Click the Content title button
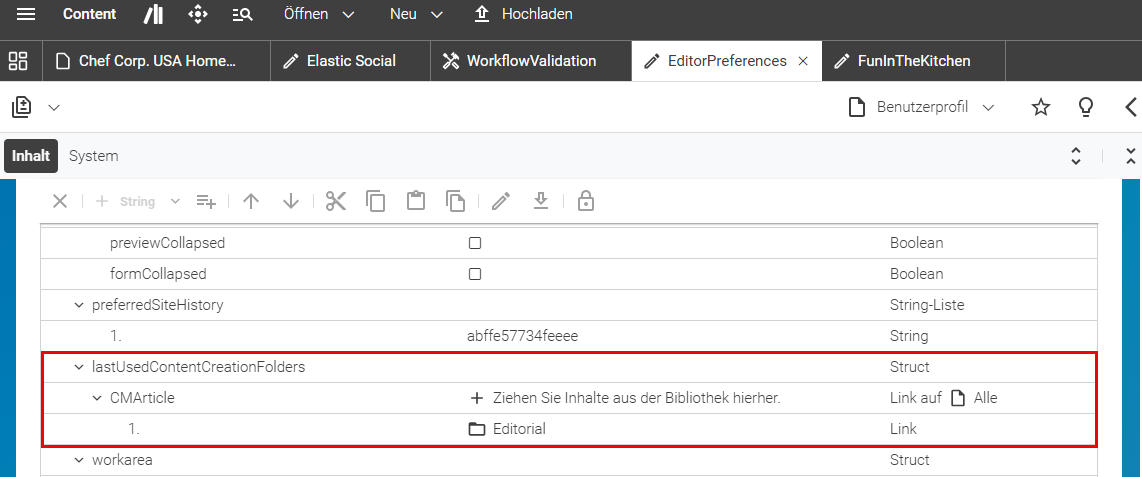The width and height of the screenshot is (1142, 477). [90, 15]
